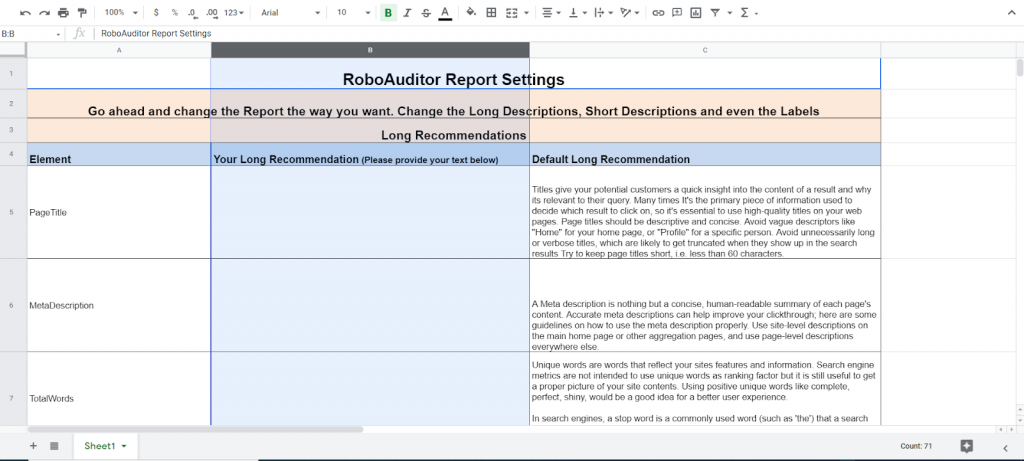Create a filter
The height and width of the screenshot is (461, 1024).
pyautogui.click(x=715, y=12)
